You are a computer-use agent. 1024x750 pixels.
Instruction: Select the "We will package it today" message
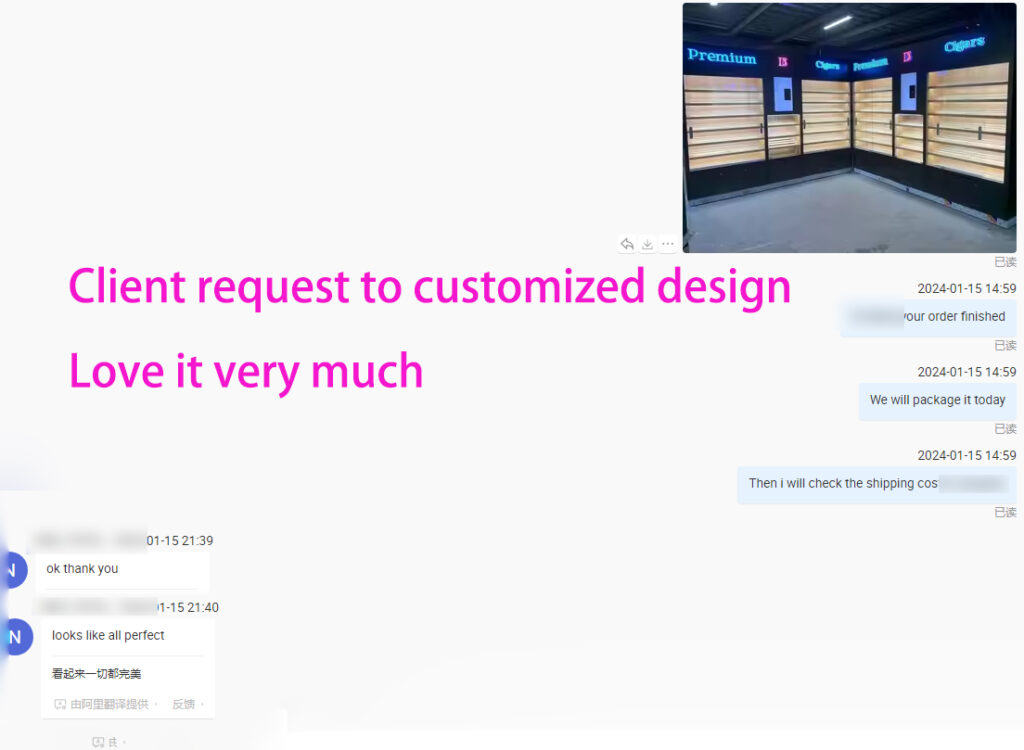click(937, 400)
